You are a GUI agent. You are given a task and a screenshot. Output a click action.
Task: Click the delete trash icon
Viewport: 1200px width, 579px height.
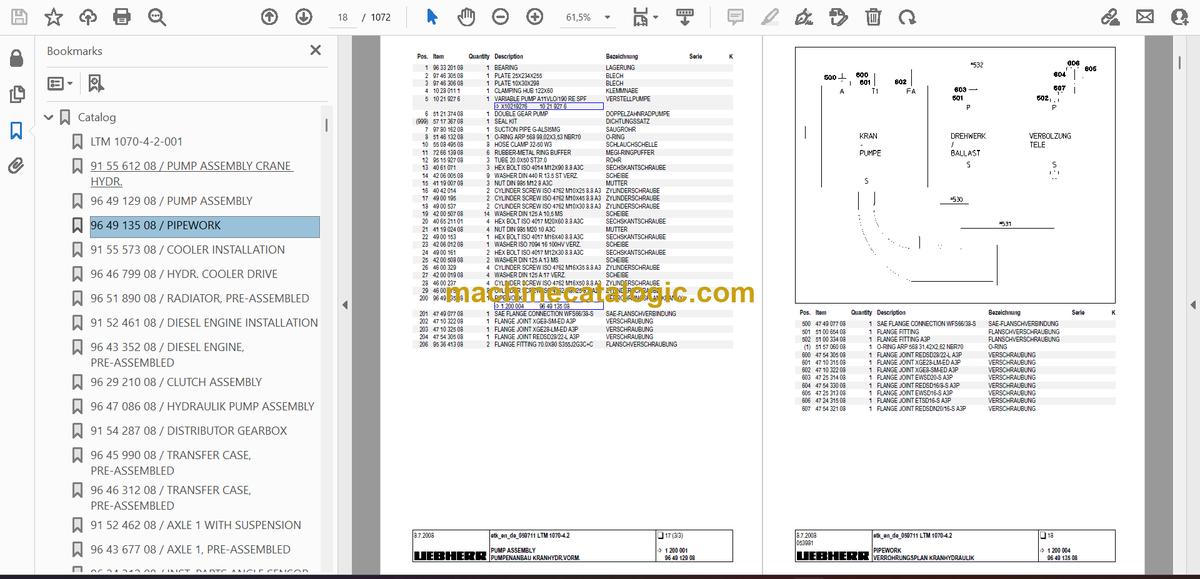point(873,17)
